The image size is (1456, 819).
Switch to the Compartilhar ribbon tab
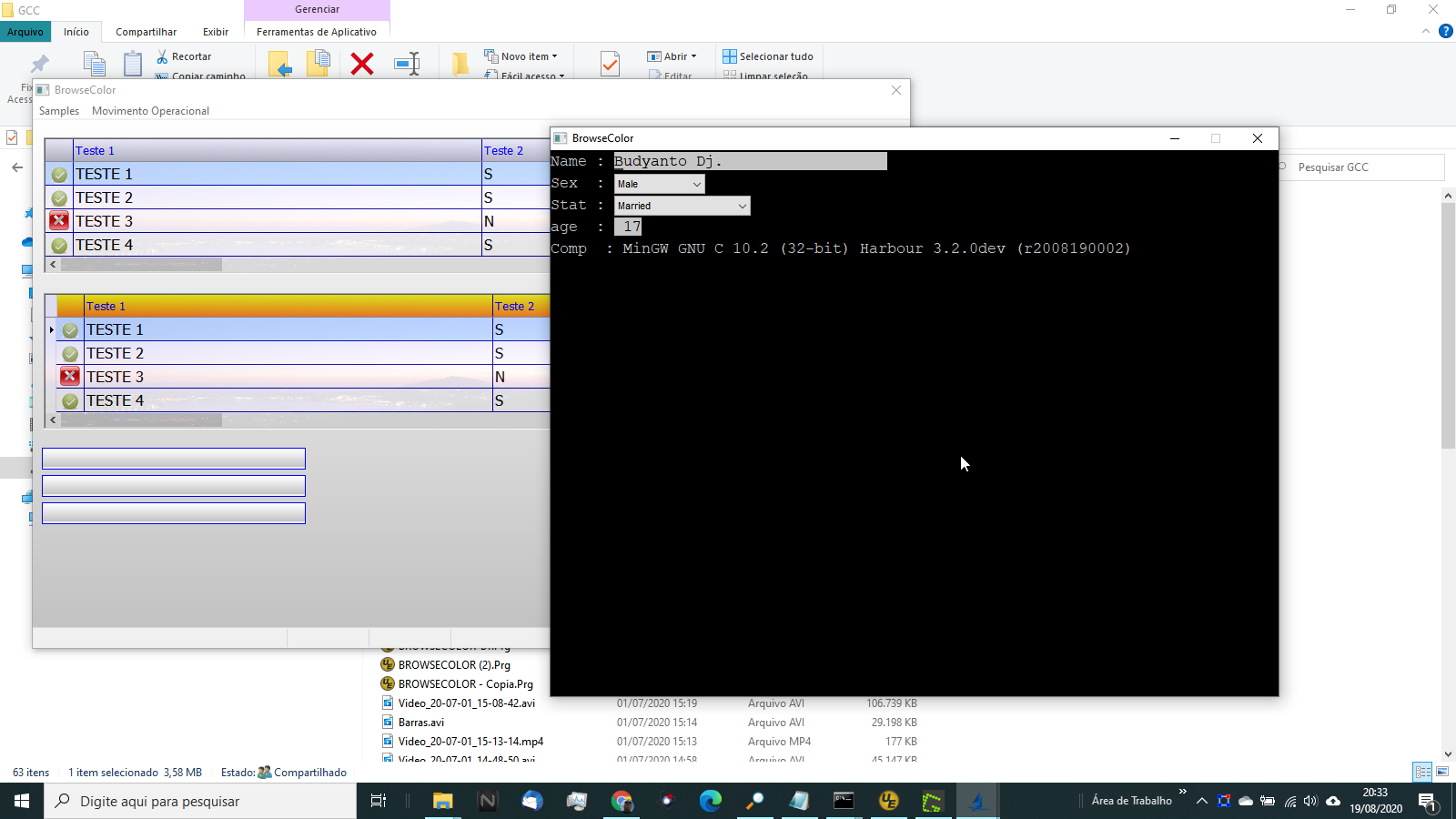point(146,32)
